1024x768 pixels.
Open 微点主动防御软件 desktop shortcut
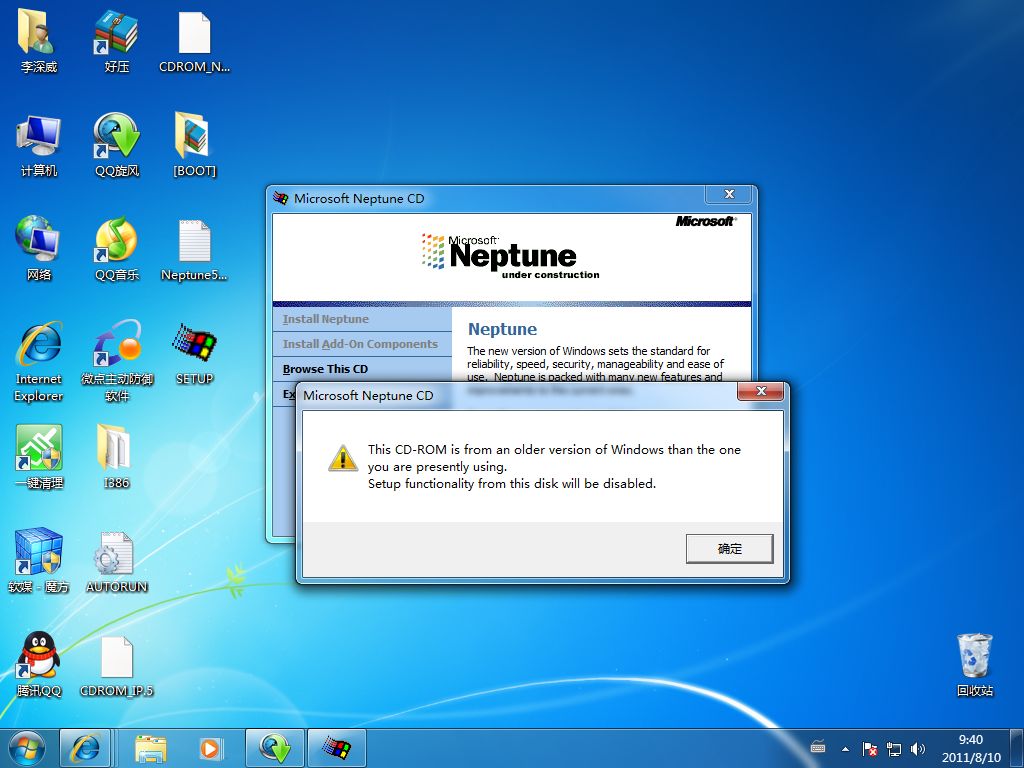coord(116,361)
